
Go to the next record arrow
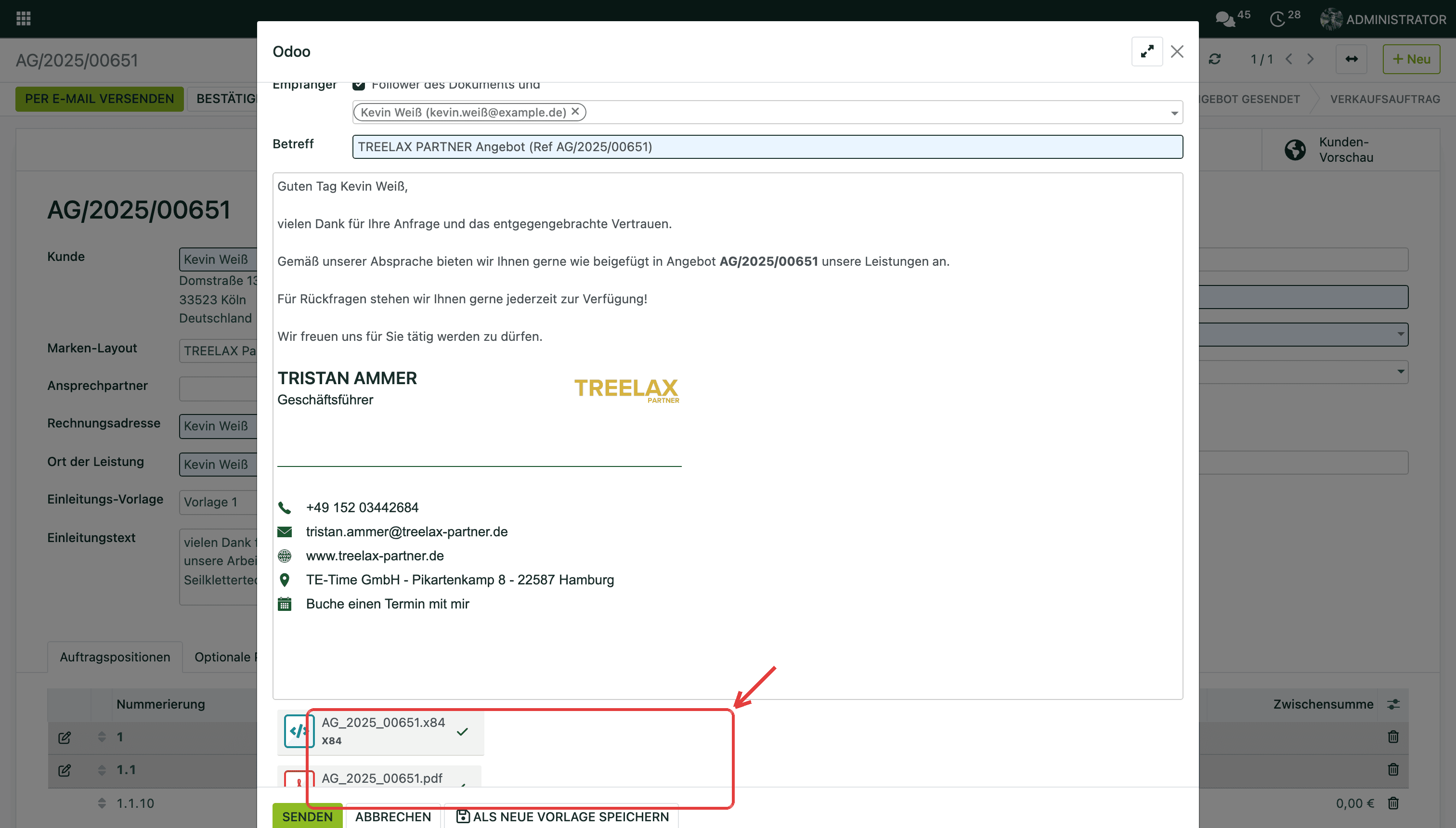tap(1311, 59)
